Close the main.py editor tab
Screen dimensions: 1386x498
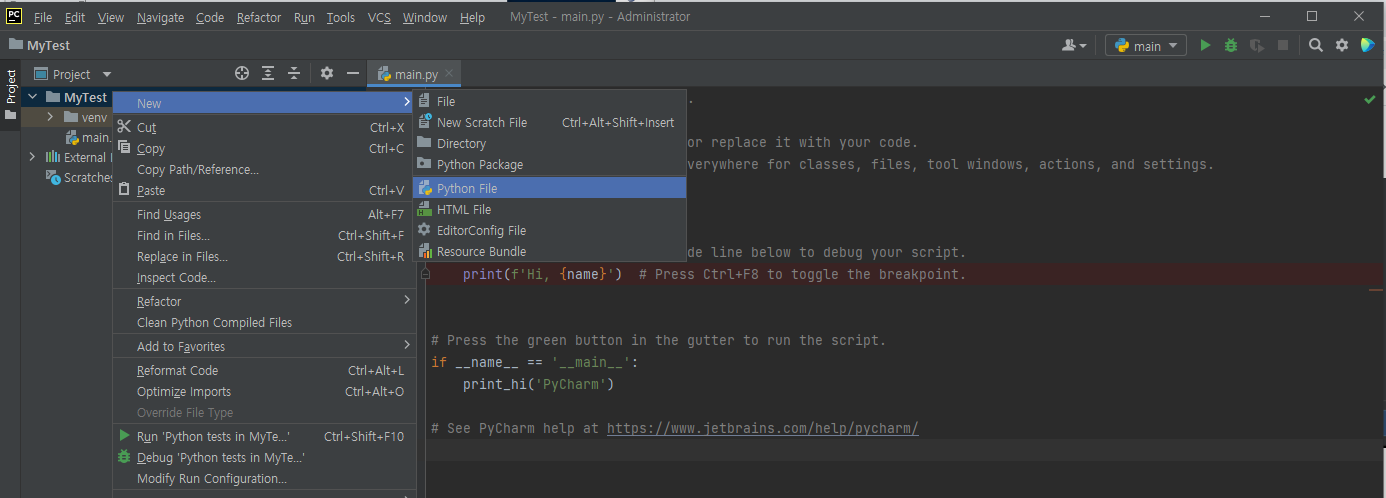click(x=450, y=73)
